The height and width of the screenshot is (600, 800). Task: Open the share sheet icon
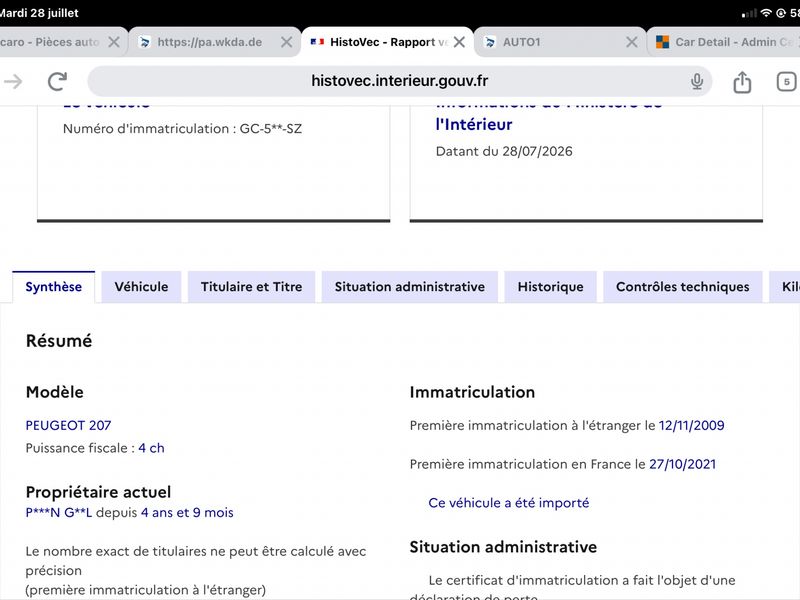pos(742,82)
